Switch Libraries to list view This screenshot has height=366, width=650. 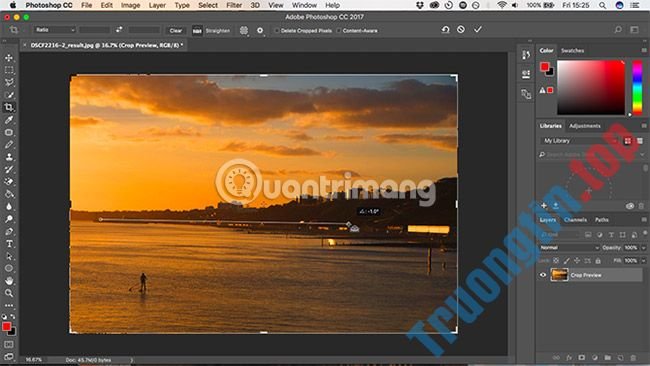(640, 141)
